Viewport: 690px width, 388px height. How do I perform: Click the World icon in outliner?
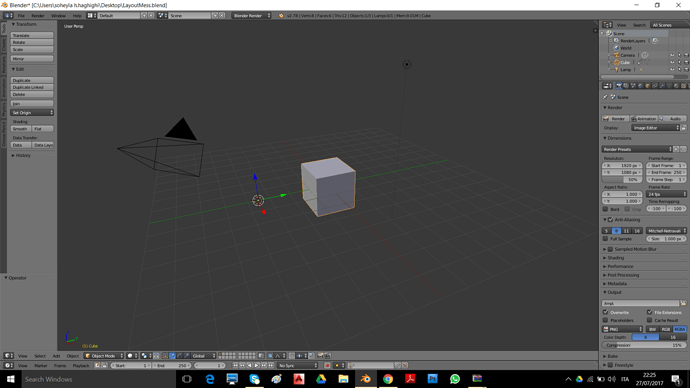[617, 48]
